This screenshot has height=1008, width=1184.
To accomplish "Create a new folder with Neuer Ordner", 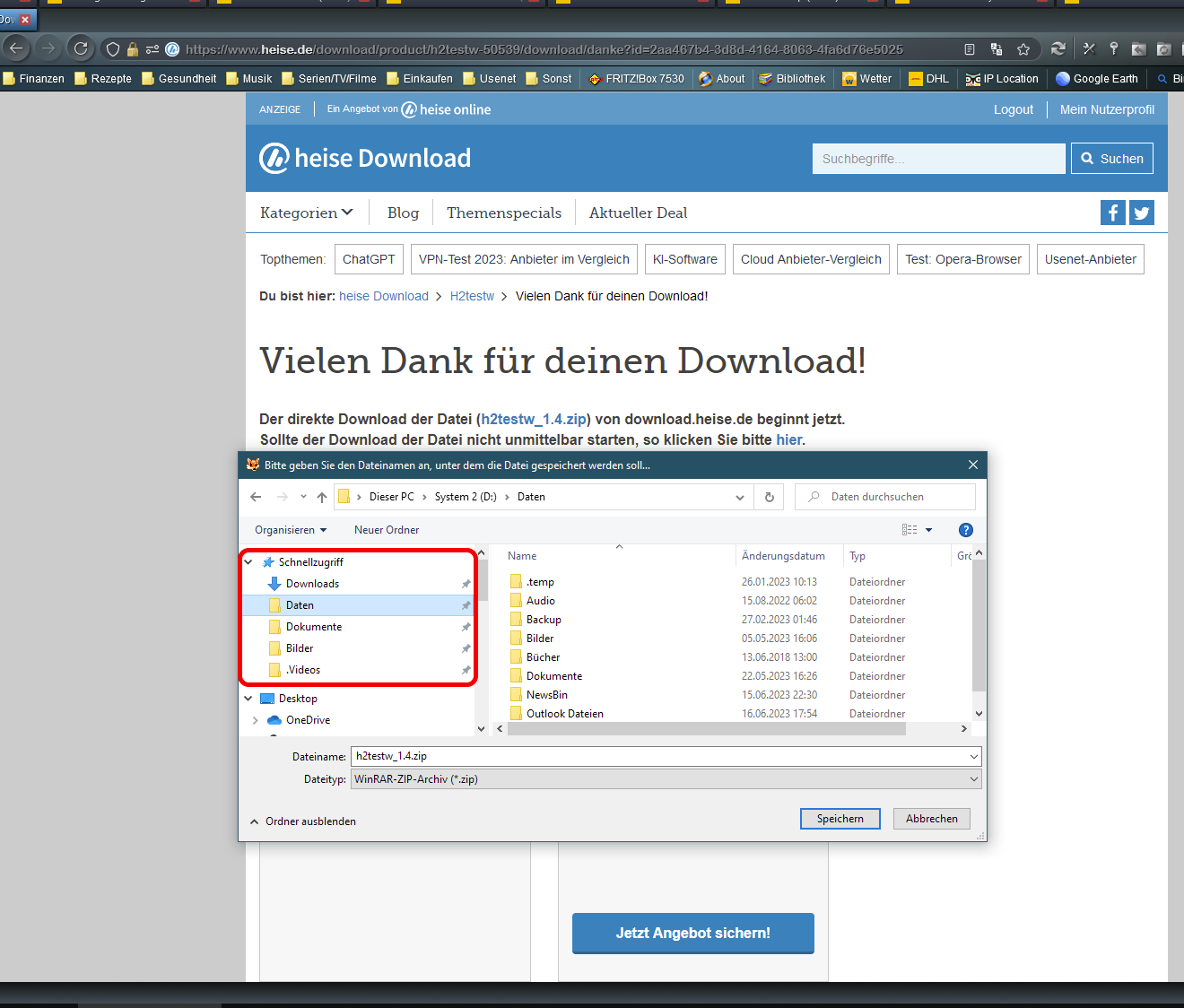I will pyautogui.click(x=387, y=530).
